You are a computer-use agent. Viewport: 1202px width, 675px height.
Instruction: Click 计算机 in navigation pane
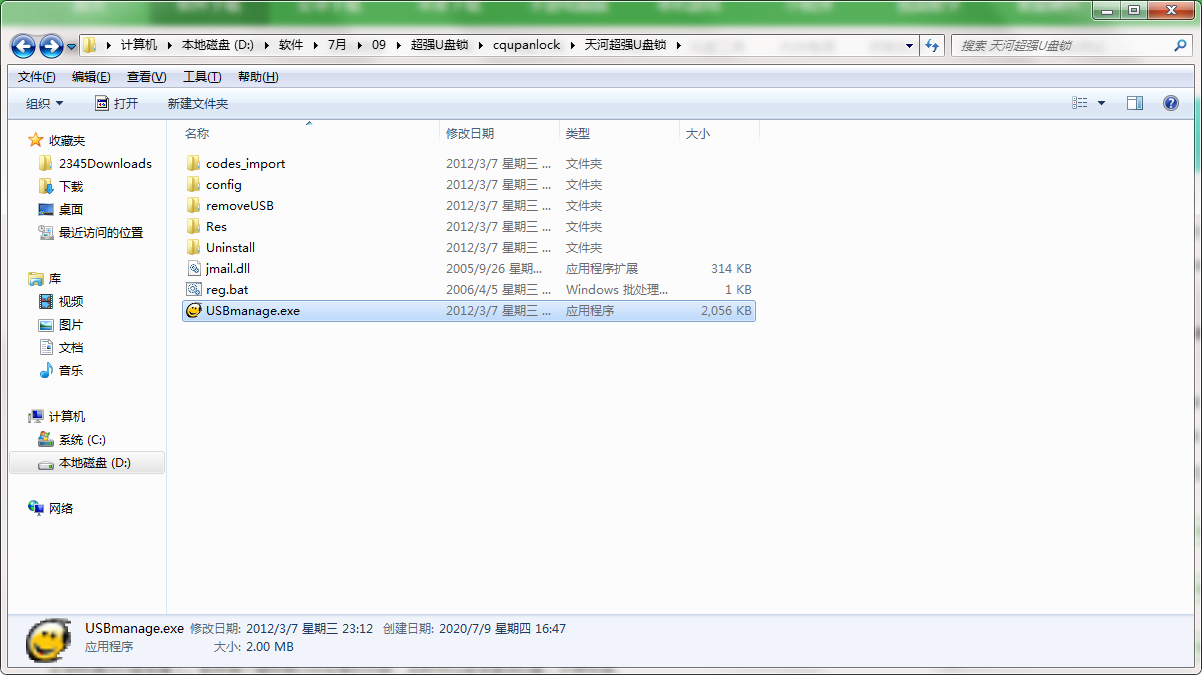pyautogui.click(x=67, y=416)
